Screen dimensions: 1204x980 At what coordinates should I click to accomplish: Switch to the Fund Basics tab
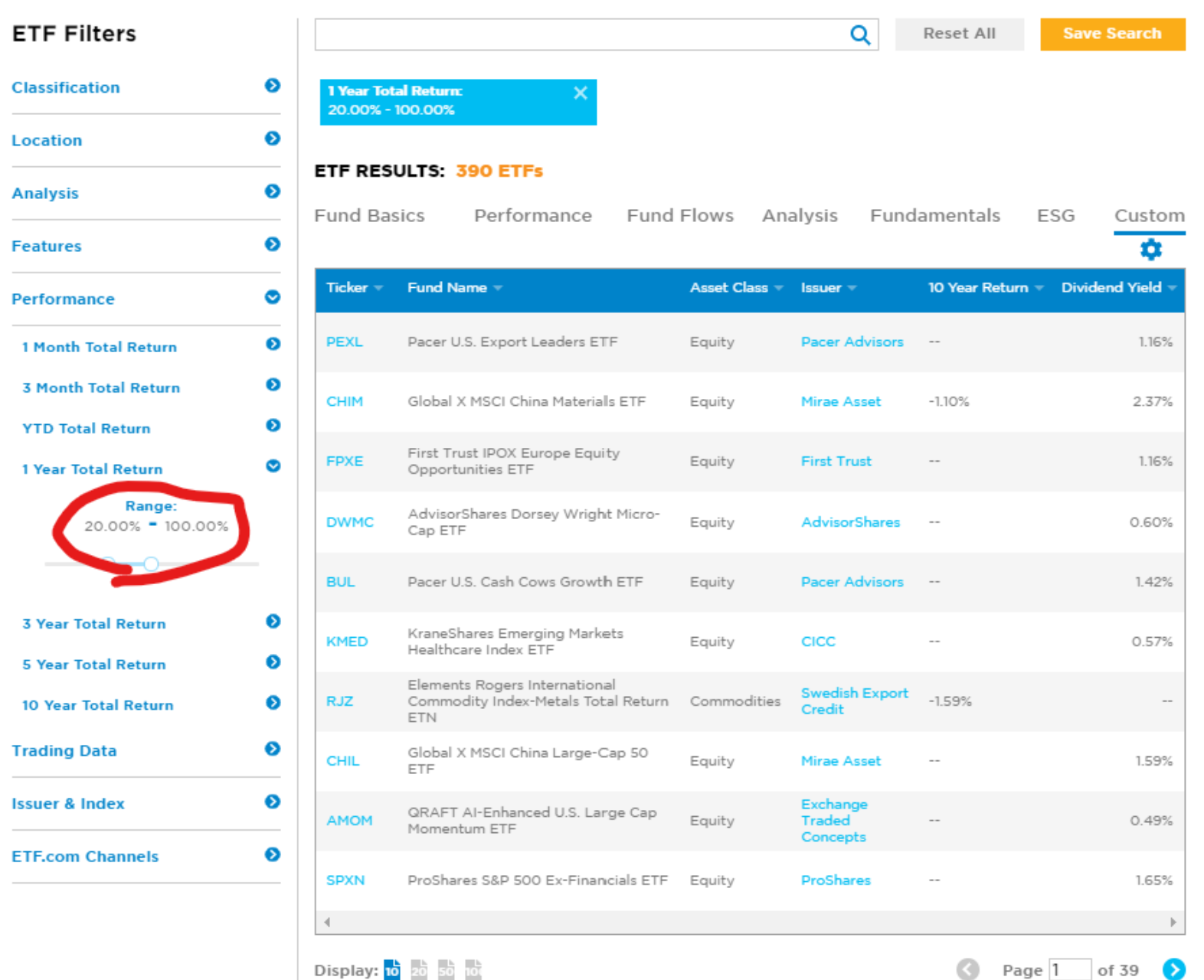click(x=369, y=216)
